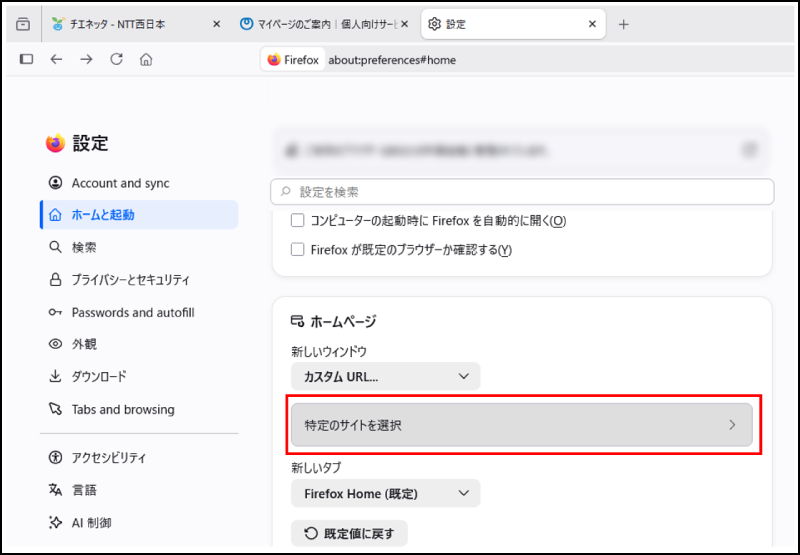Open 検索 settings category
The width and height of the screenshot is (800, 555).
pos(139,247)
